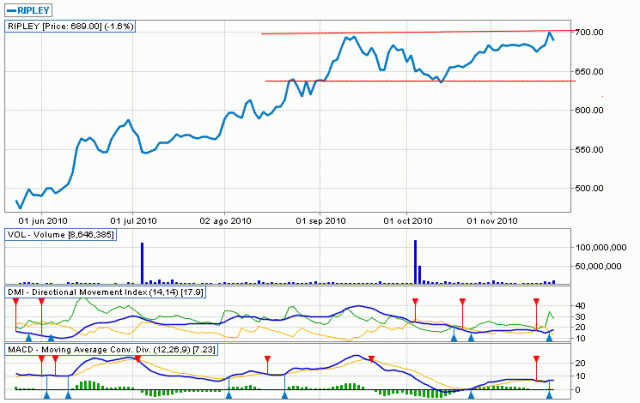Select the 01 oct 2010 date label
The height and width of the screenshot is (403, 640).
[408, 221]
